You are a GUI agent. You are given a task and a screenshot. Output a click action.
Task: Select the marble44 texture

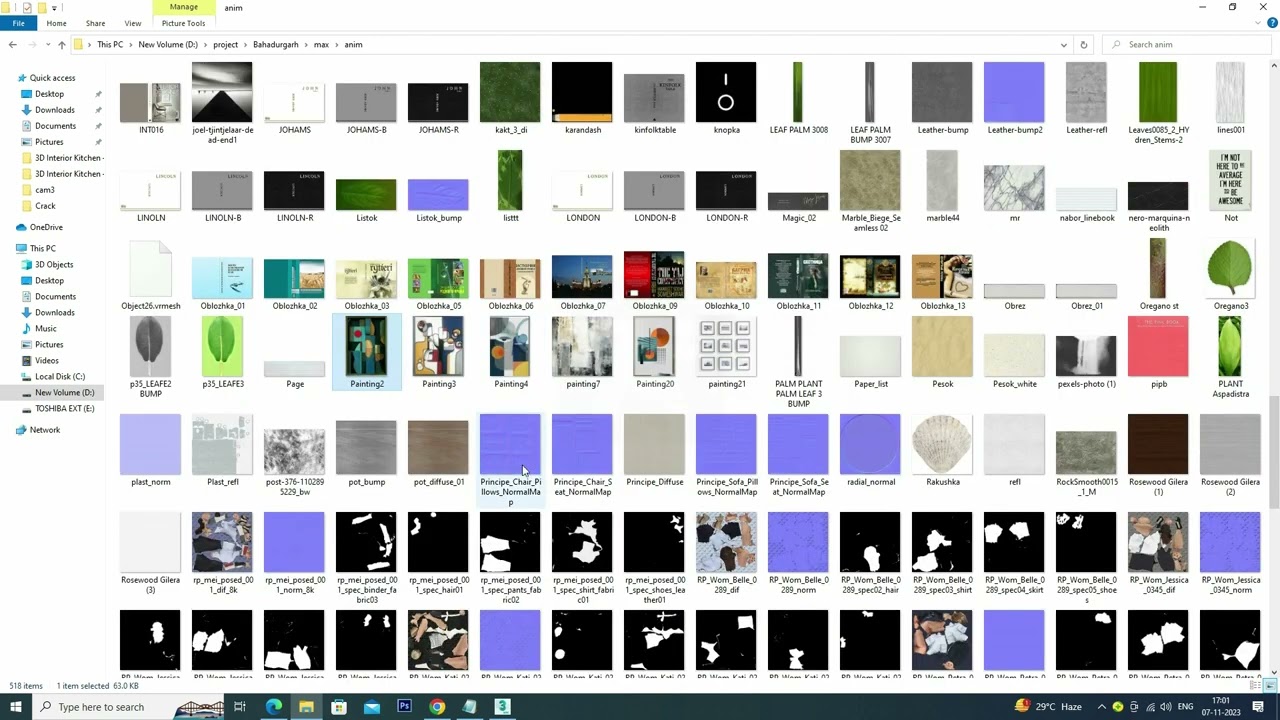point(943,186)
